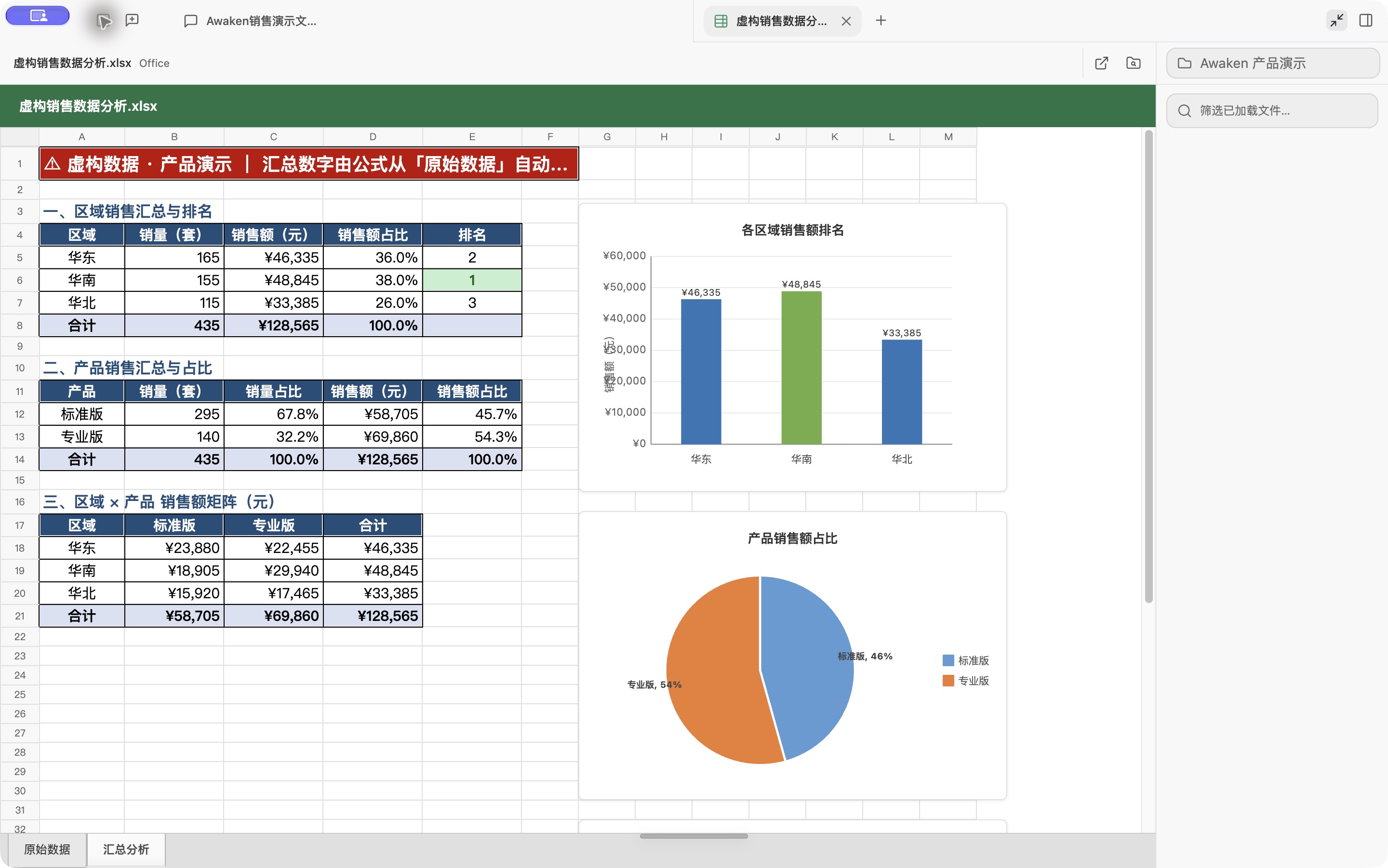Click the 筛选已加载文件 search field
This screenshot has width=1388, height=868.
click(1272, 111)
